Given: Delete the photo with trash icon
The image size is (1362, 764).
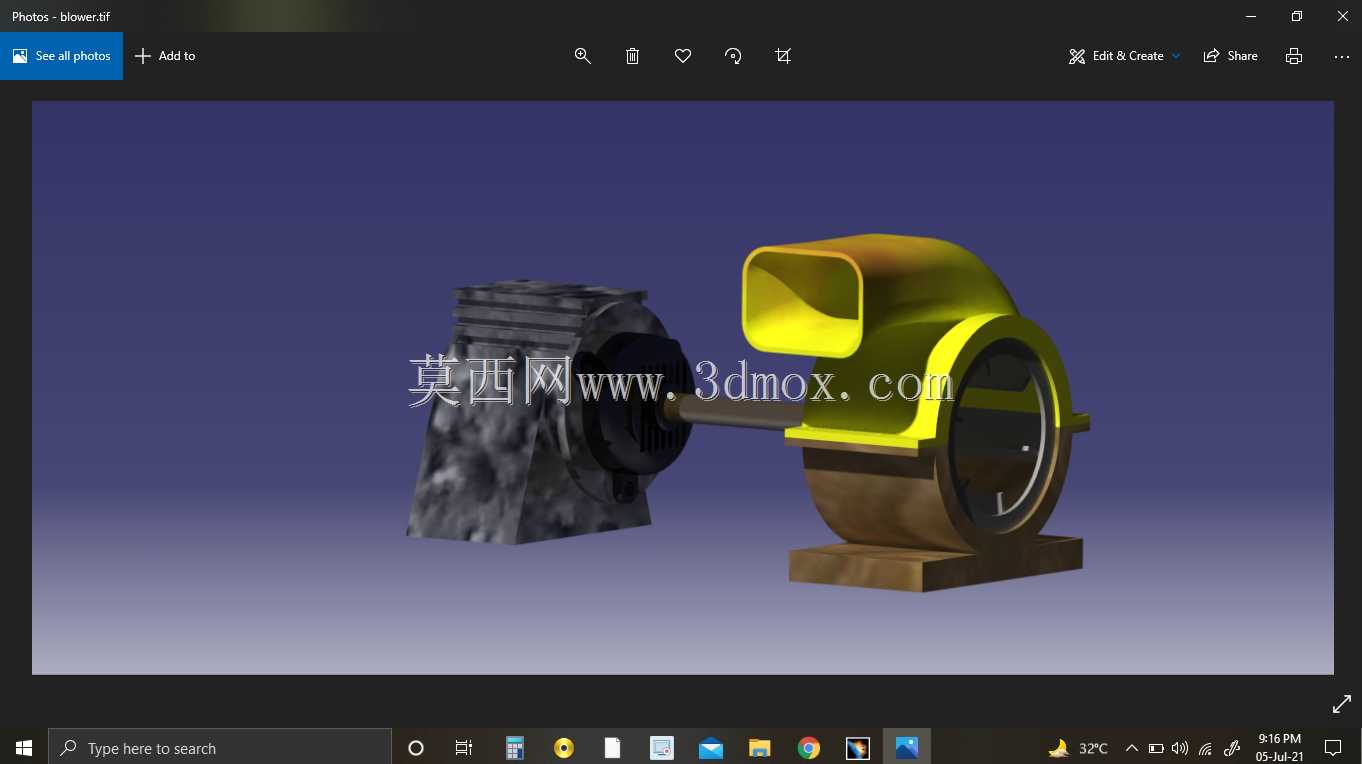Looking at the screenshot, I should [633, 56].
